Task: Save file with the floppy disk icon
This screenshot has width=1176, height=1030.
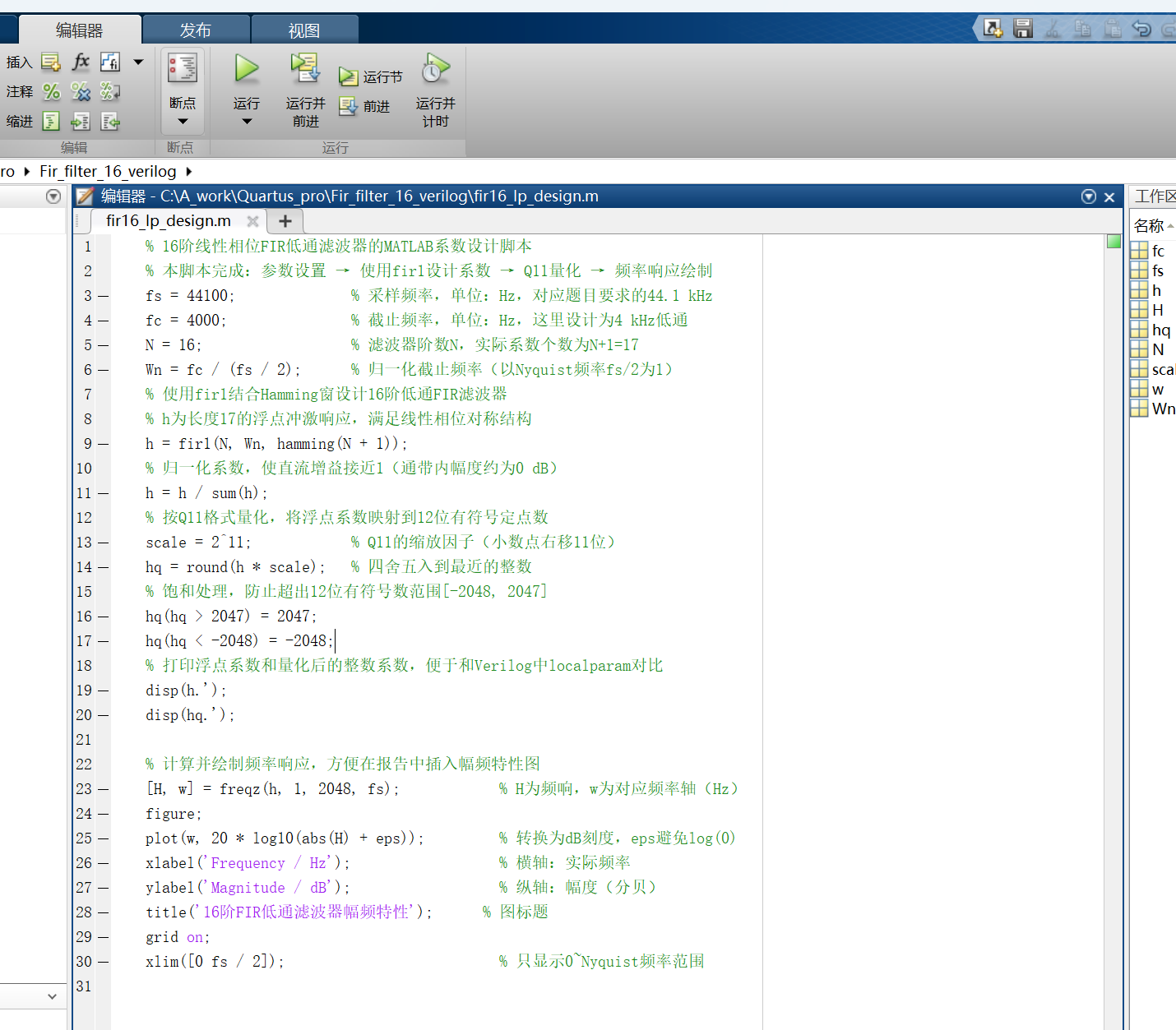Action: tap(1023, 29)
